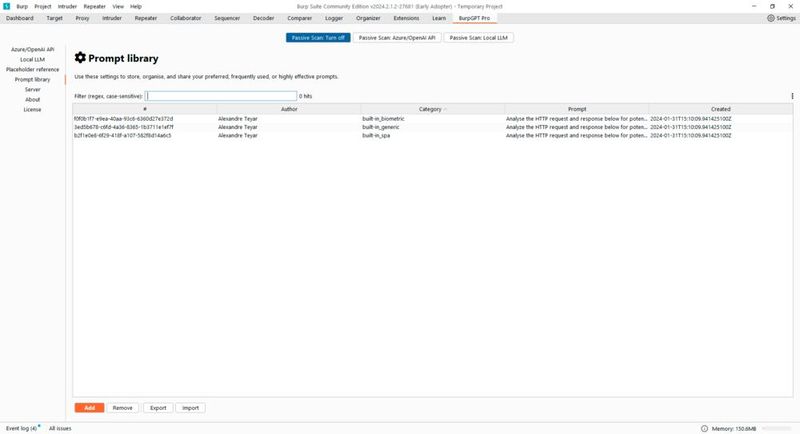
Task: Switch to the Collaborator tab
Action: [186, 18]
